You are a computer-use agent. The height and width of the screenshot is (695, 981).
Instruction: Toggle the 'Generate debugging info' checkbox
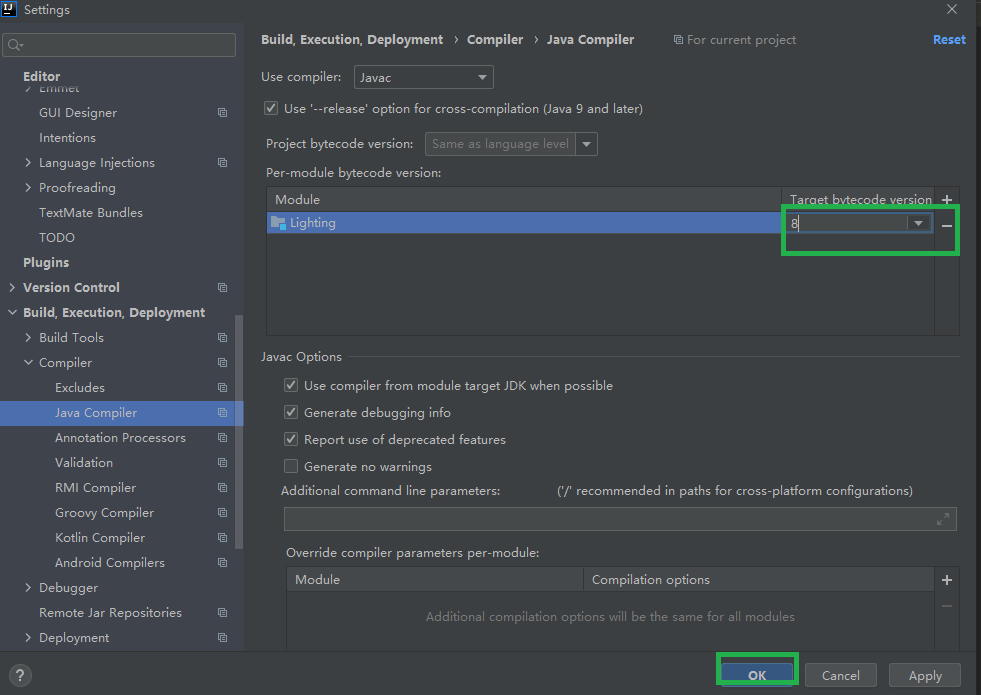pyautogui.click(x=291, y=412)
